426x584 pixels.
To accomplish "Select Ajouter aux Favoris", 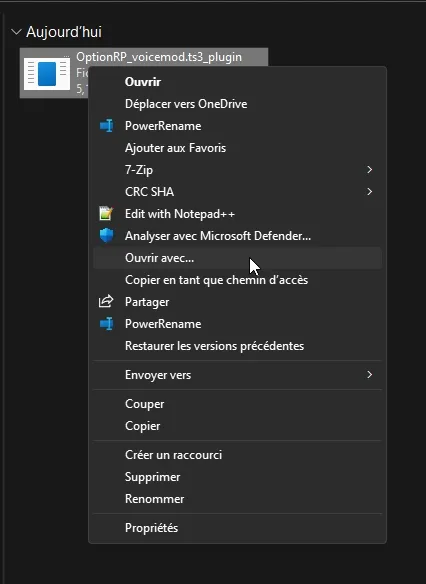I will click(237, 148).
